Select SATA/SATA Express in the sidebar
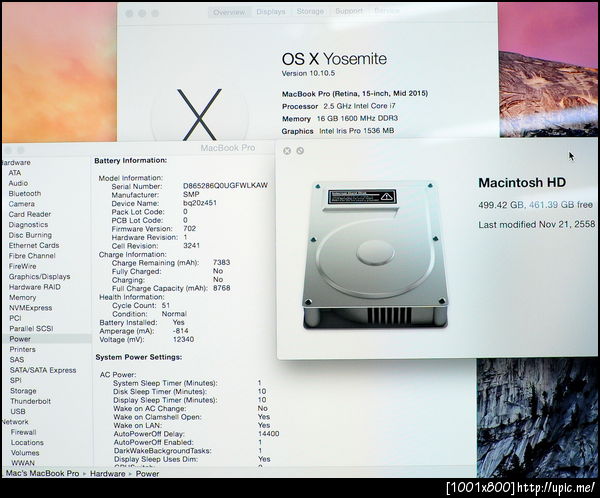Image resolution: width=600 pixels, height=498 pixels. [x=42, y=370]
